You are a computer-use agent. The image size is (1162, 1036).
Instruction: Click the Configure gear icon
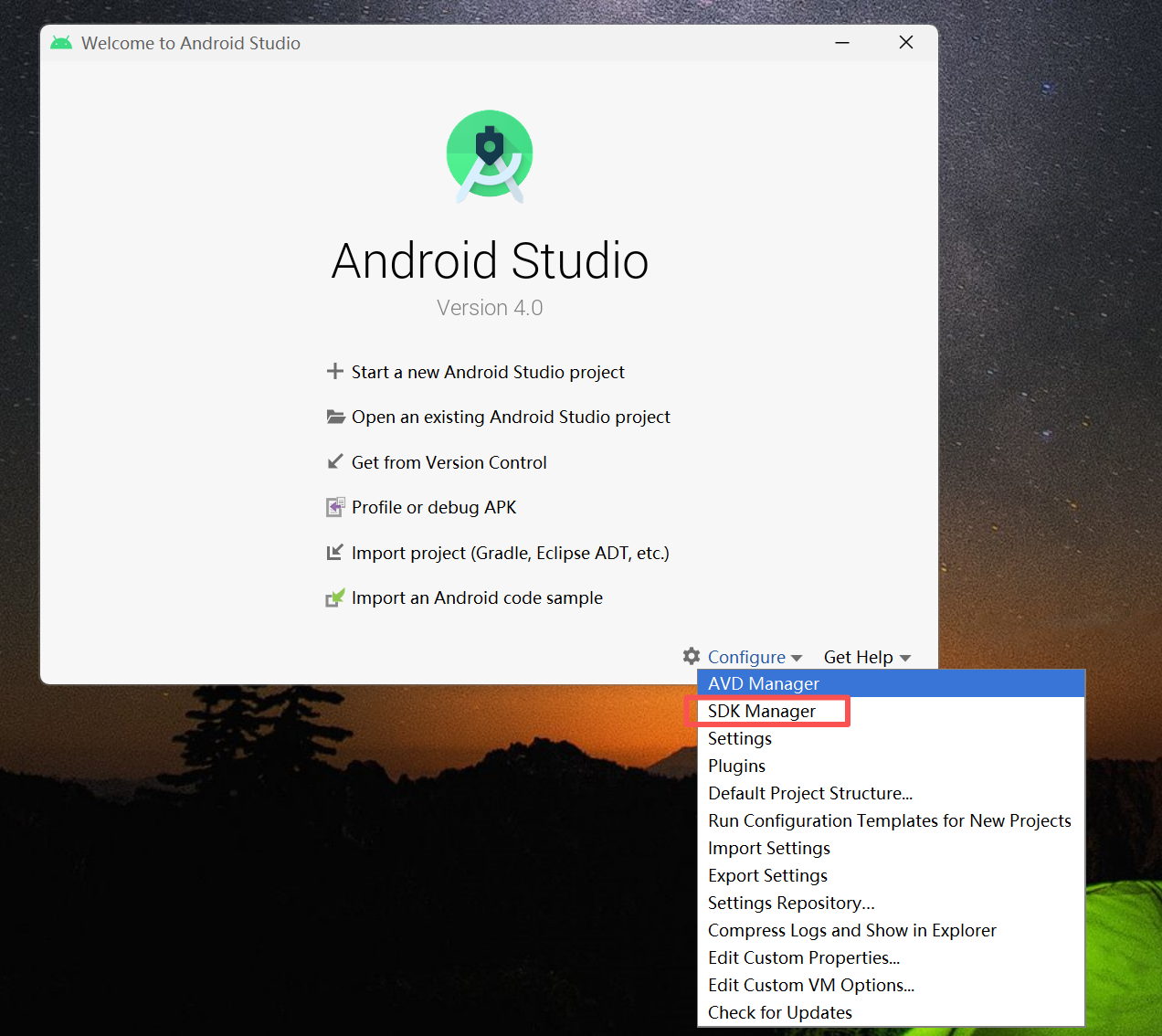(x=692, y=656)
